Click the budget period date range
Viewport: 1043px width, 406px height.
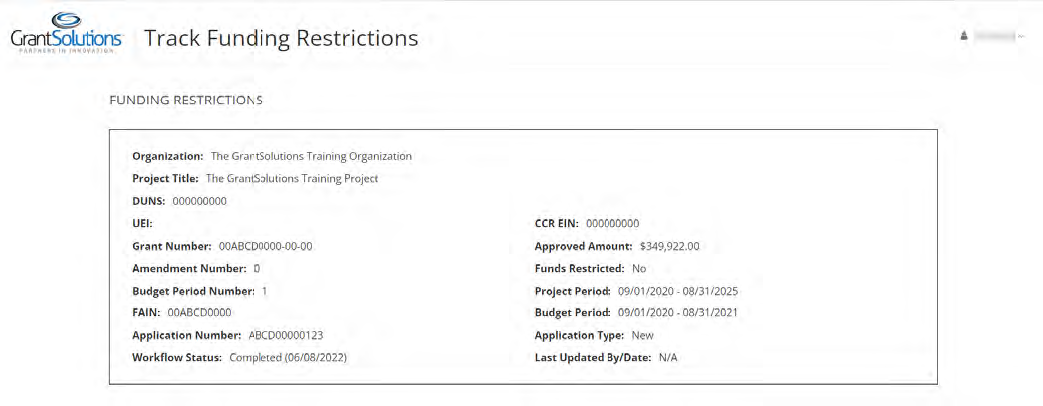pyautogui.click(x=677, y=313)
